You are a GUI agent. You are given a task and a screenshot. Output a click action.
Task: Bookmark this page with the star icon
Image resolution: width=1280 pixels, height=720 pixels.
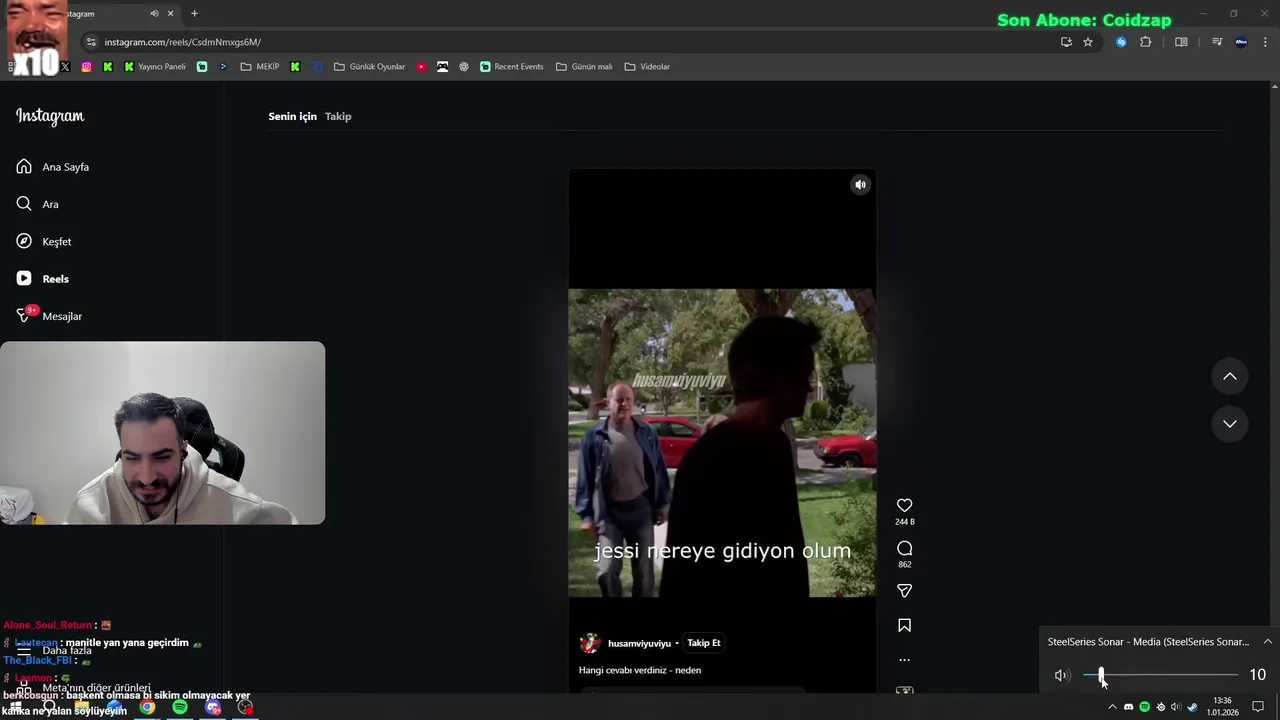(x=1088, y=42)
